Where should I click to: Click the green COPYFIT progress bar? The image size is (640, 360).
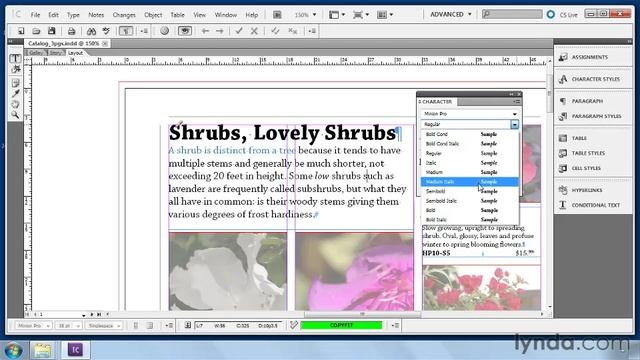click(x=341, y=325)
